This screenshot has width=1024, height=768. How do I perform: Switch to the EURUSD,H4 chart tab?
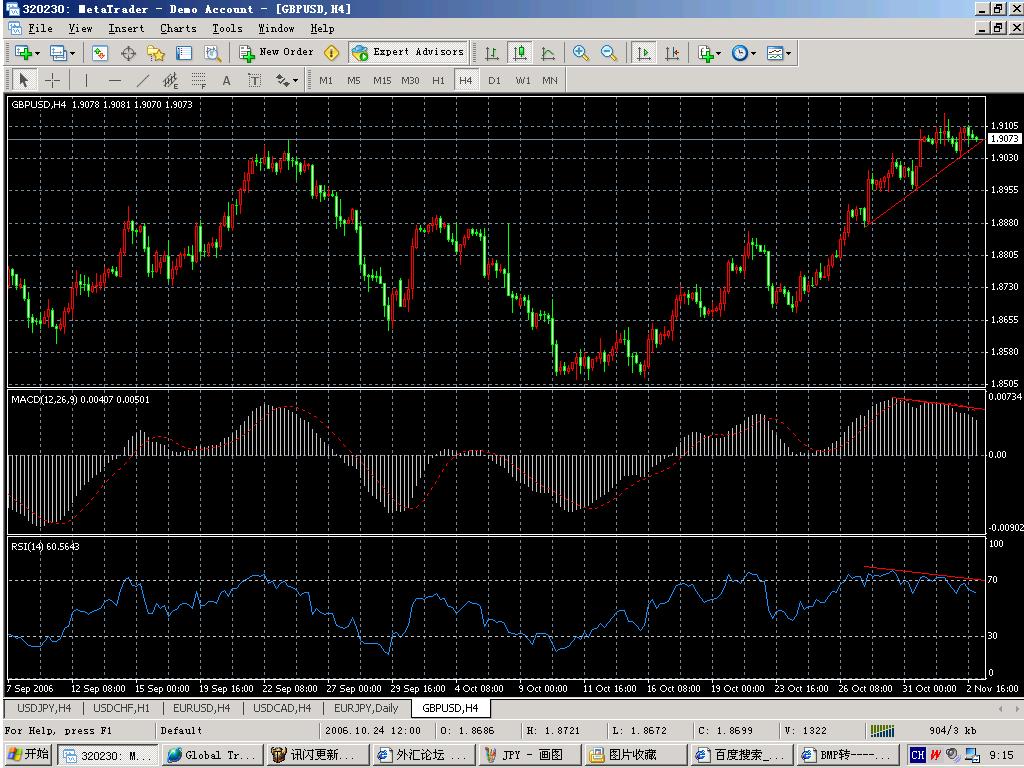201,708
